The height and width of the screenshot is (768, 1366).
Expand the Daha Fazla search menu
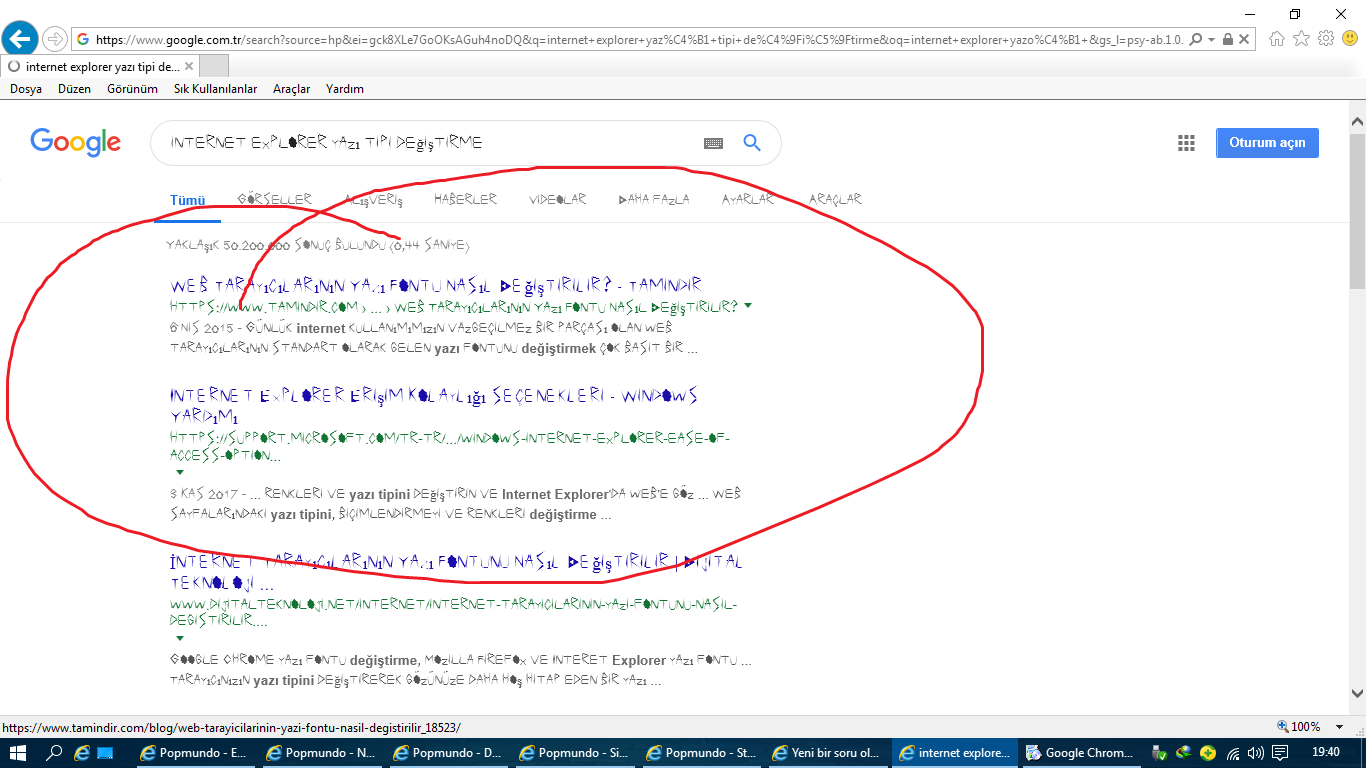(x=654, y=200)
